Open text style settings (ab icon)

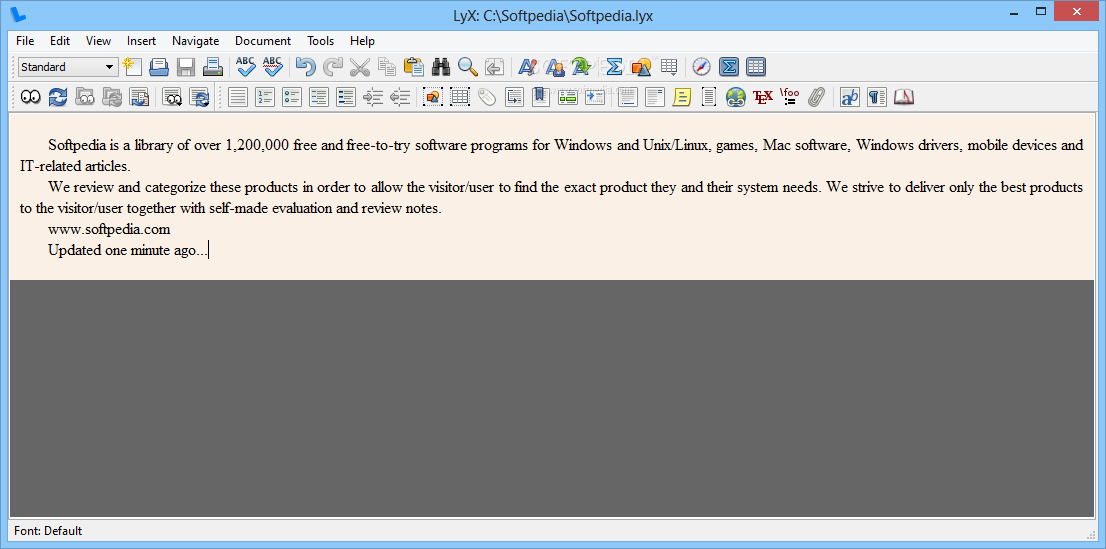tap(850, 97)
